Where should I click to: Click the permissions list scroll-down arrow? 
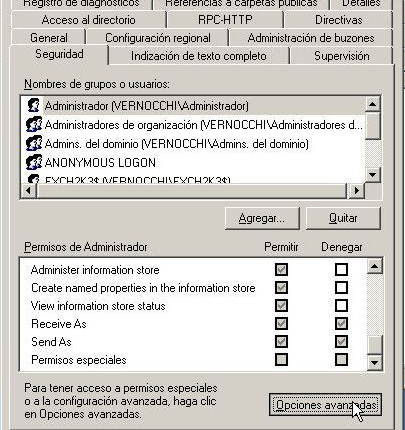point(374,363)
